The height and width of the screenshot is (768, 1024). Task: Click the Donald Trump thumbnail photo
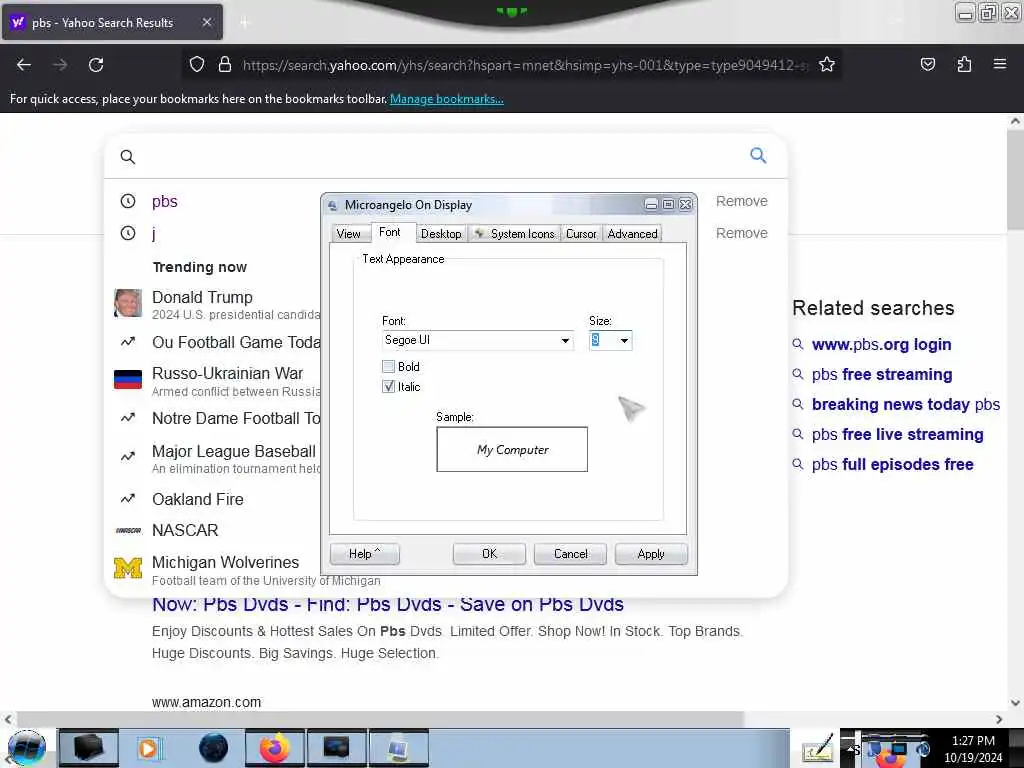click(x=128, y=303)
